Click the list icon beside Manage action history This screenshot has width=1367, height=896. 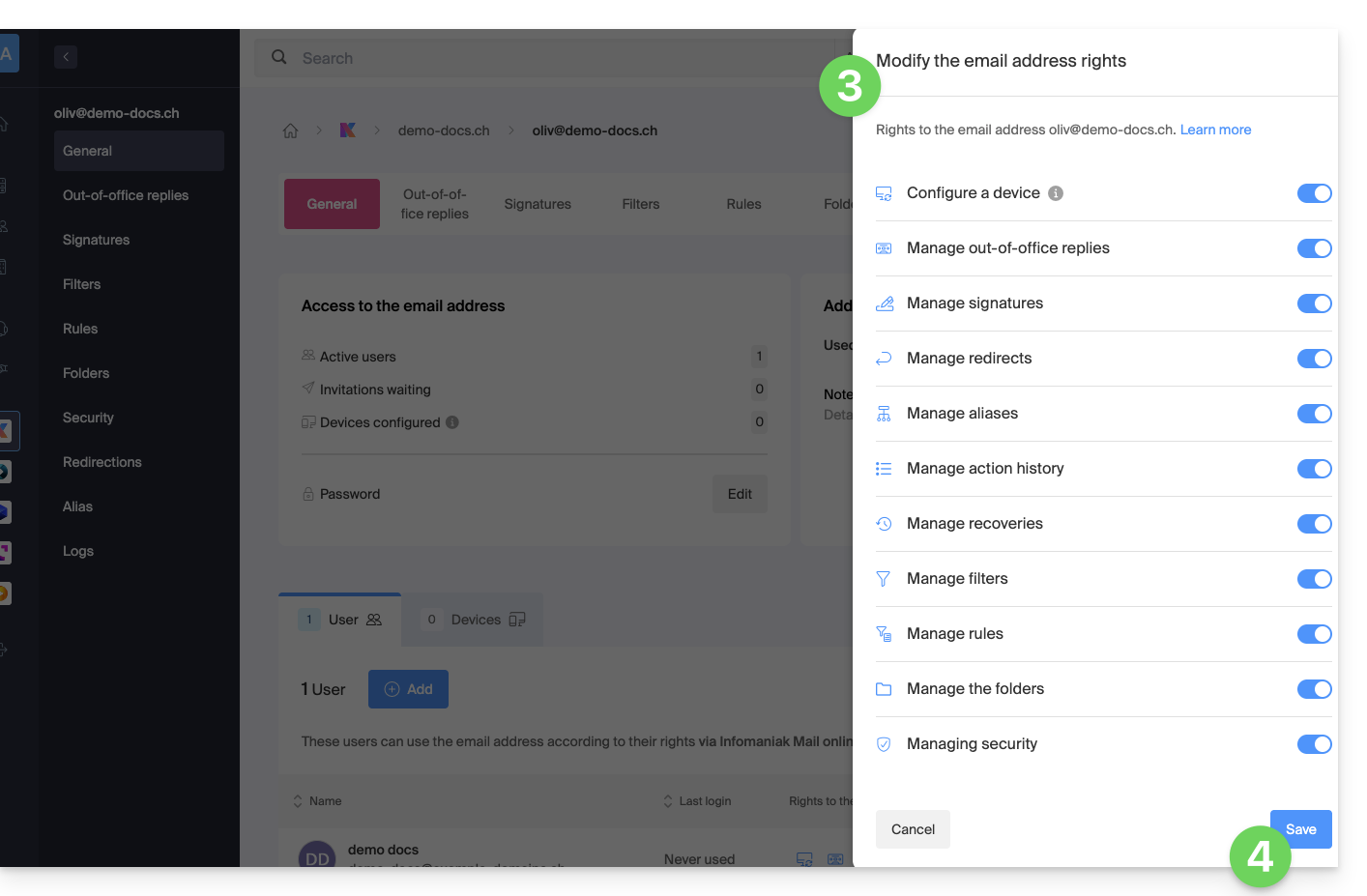[884, 469]
